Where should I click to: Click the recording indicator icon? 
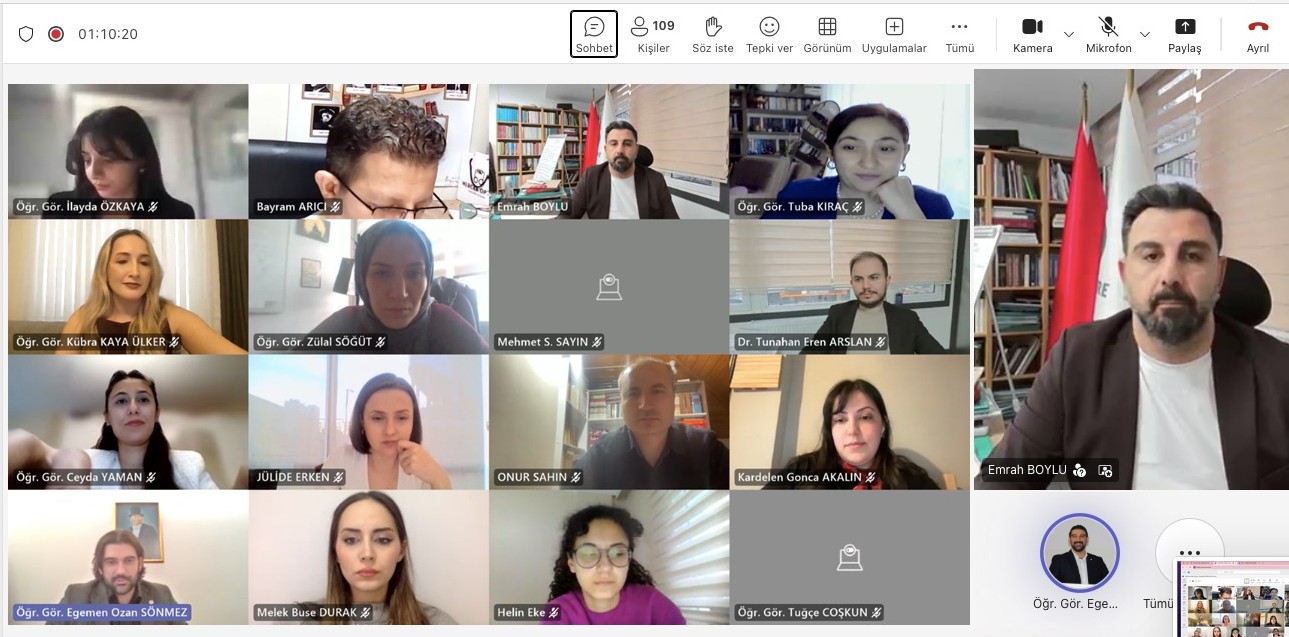(56, 34)
